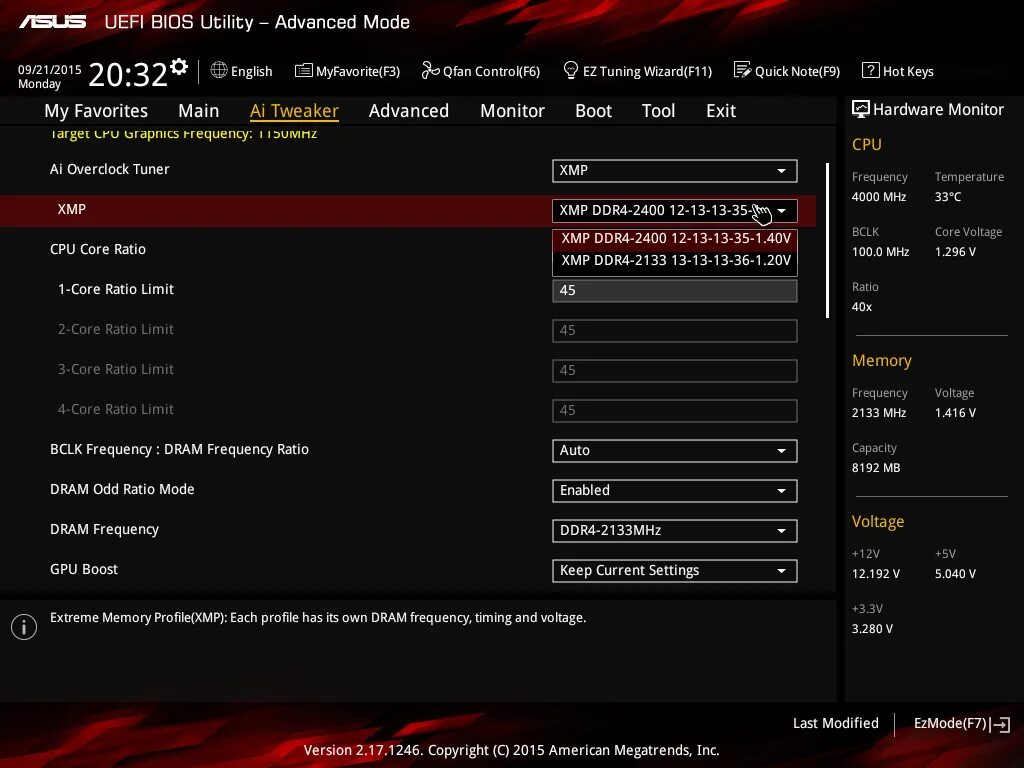Show Hot Keys question mark icon

point(871,71)
